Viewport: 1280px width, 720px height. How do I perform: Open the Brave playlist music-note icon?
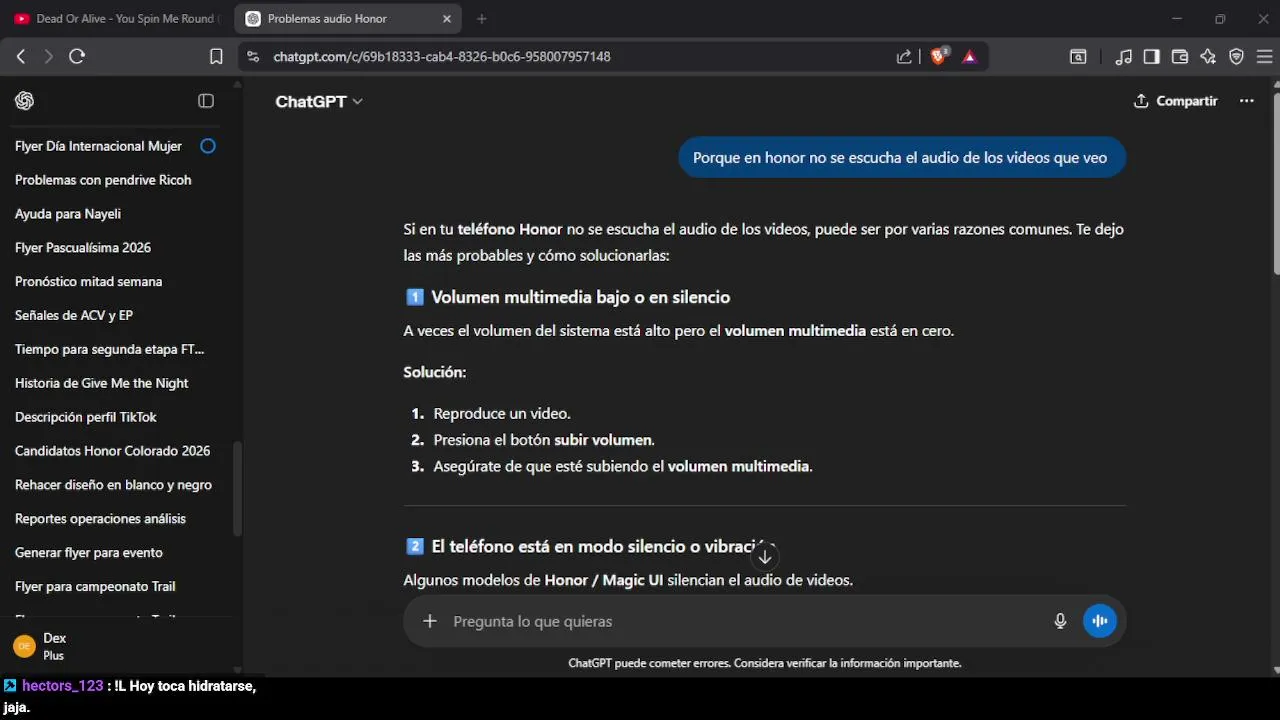click(x=1124, y=57)
